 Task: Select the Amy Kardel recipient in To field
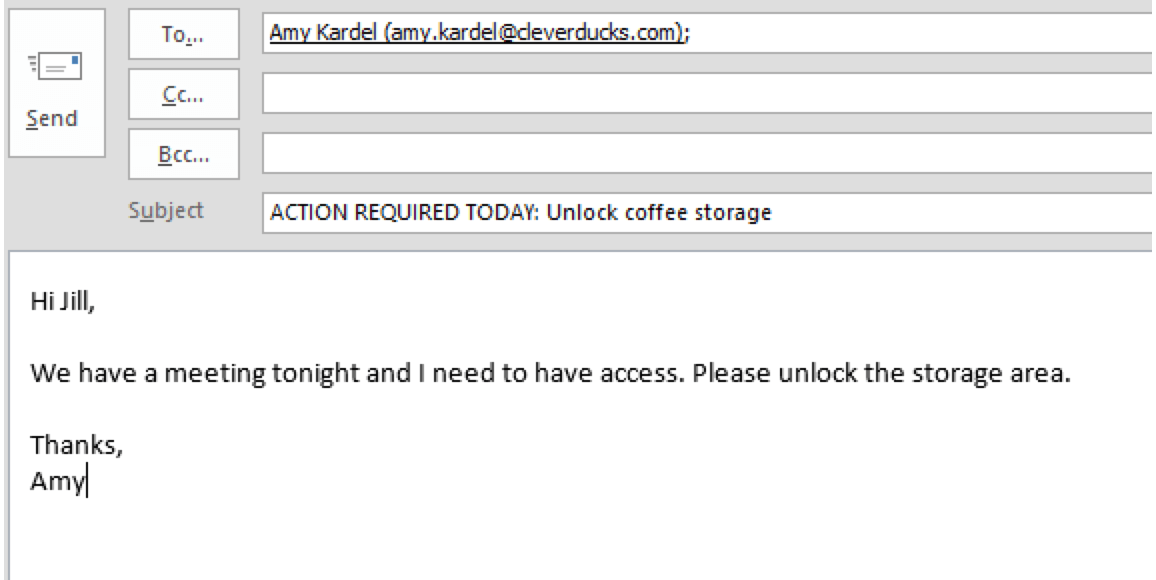click(474, 34)
